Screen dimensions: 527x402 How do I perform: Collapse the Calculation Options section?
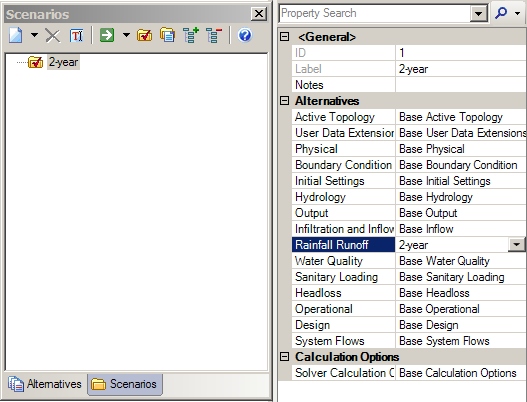pos(284,357)
